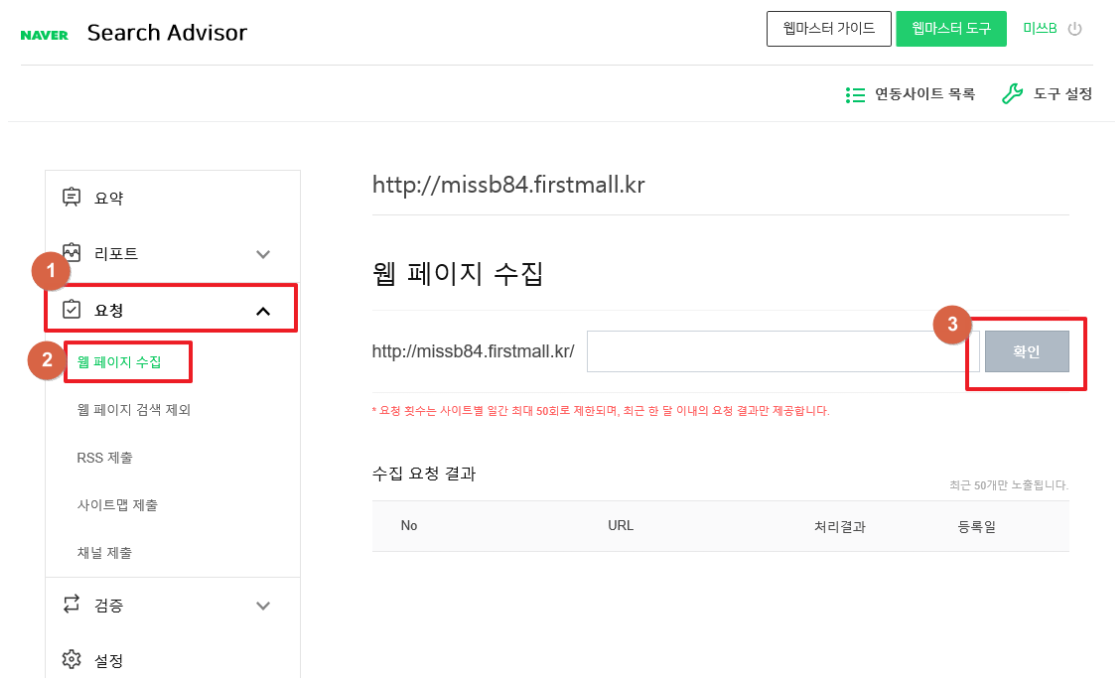
Task: Open the RSS 제출 menu item
Action: tap(104, 457)
